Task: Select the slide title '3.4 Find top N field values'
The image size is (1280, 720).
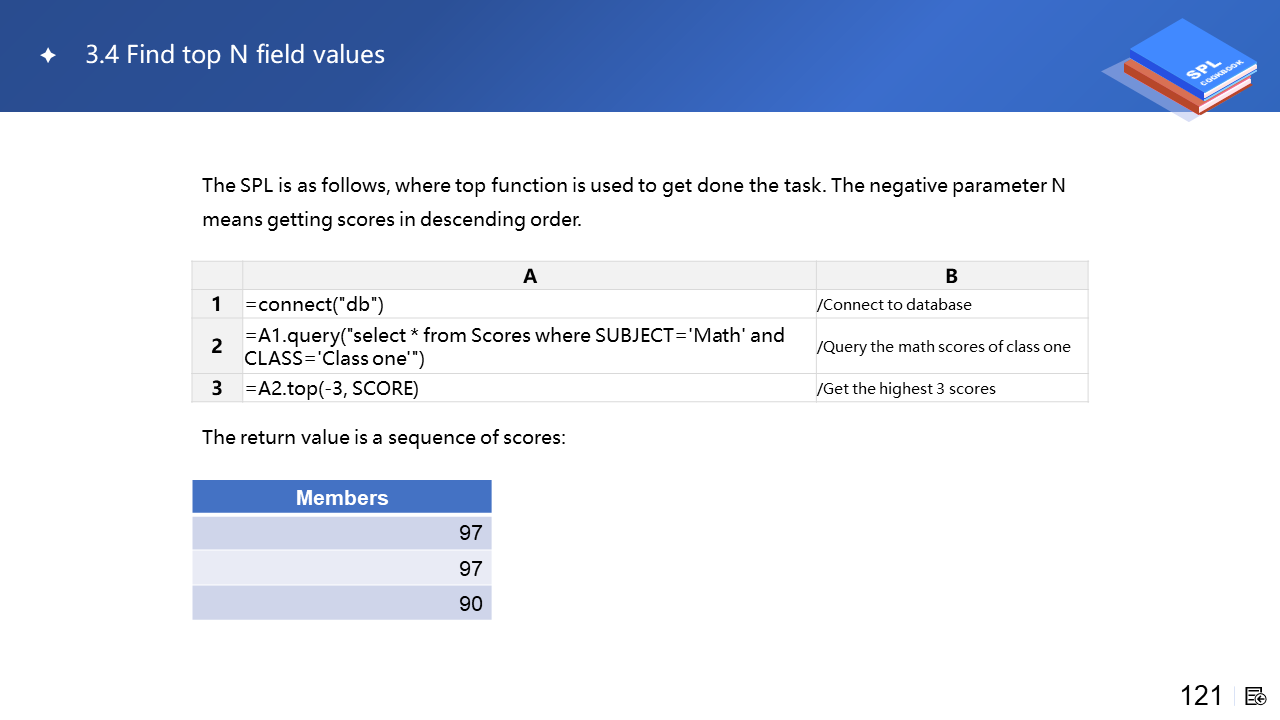Action: (x=235, y=55)
